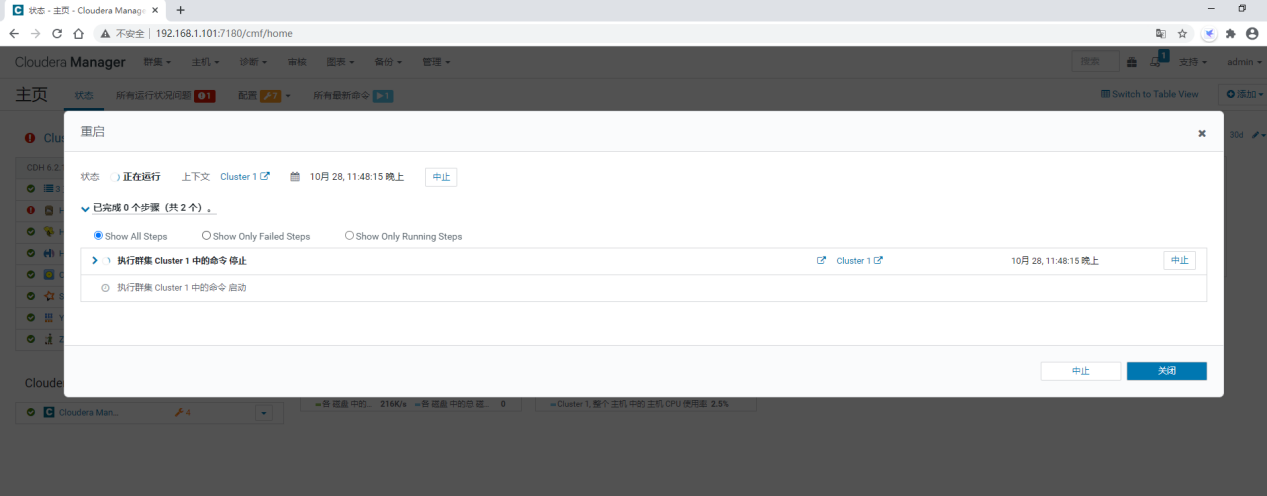Click the Cloudera Management Service C icon
The image size is (1267, 496).
tap(48, 412)
